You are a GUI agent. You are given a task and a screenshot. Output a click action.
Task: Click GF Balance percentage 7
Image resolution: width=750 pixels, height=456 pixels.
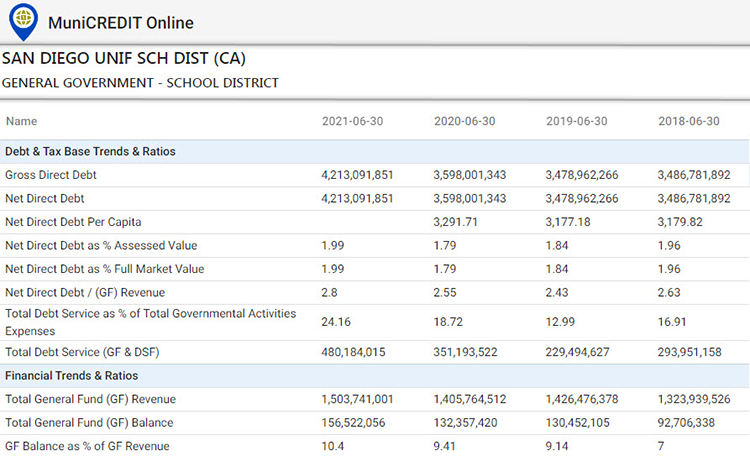661,446
